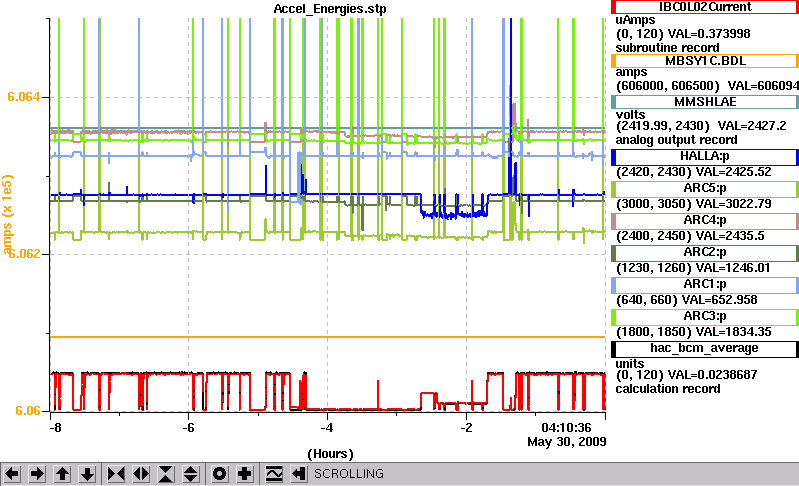Click the arrow-to-bar scroll mode icon
The height and width of the screenshot is (486, 799).
299,474
